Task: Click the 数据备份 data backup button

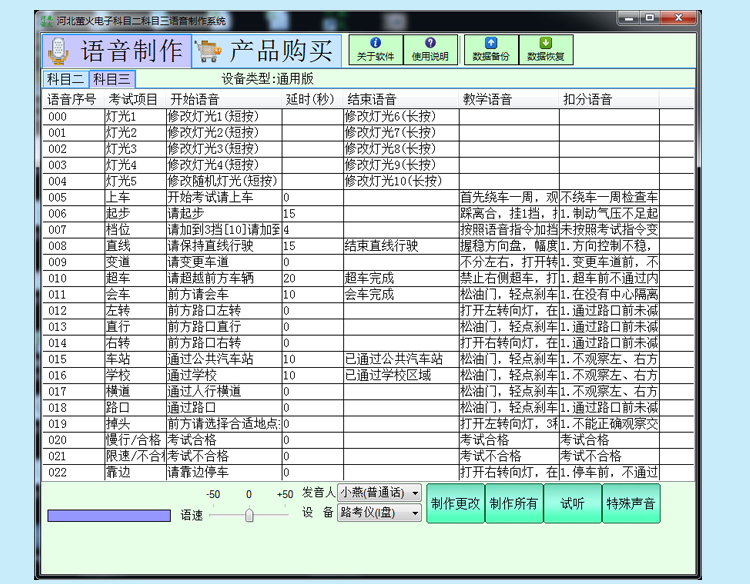Action: tap(491, 49)
